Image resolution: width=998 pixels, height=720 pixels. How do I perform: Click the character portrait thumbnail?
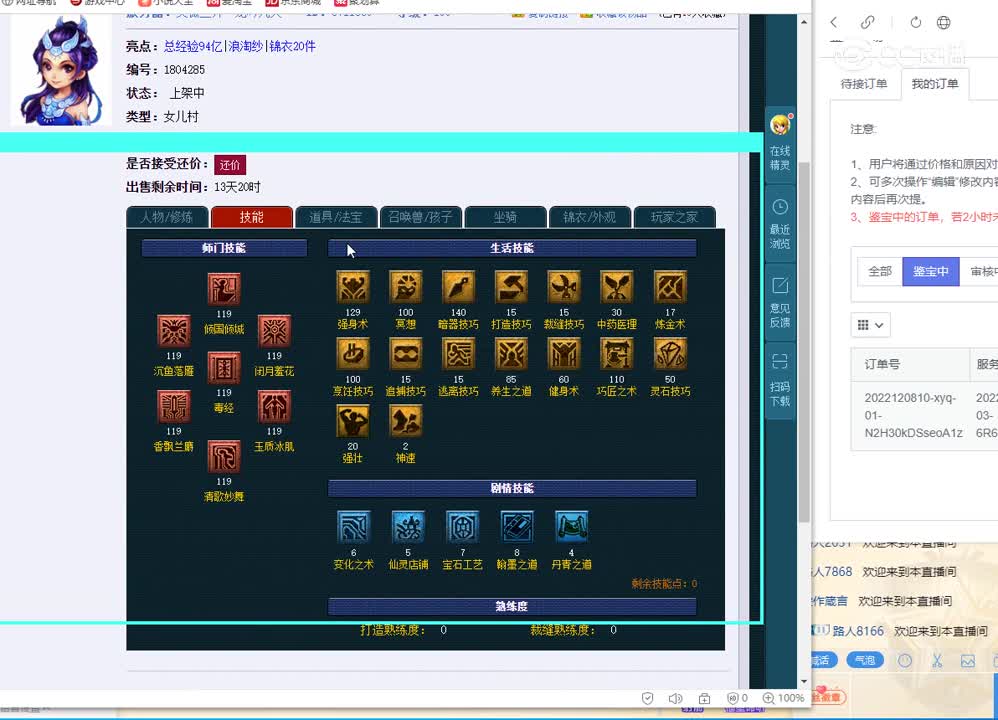pyautogui.click(x=61, y=70)
